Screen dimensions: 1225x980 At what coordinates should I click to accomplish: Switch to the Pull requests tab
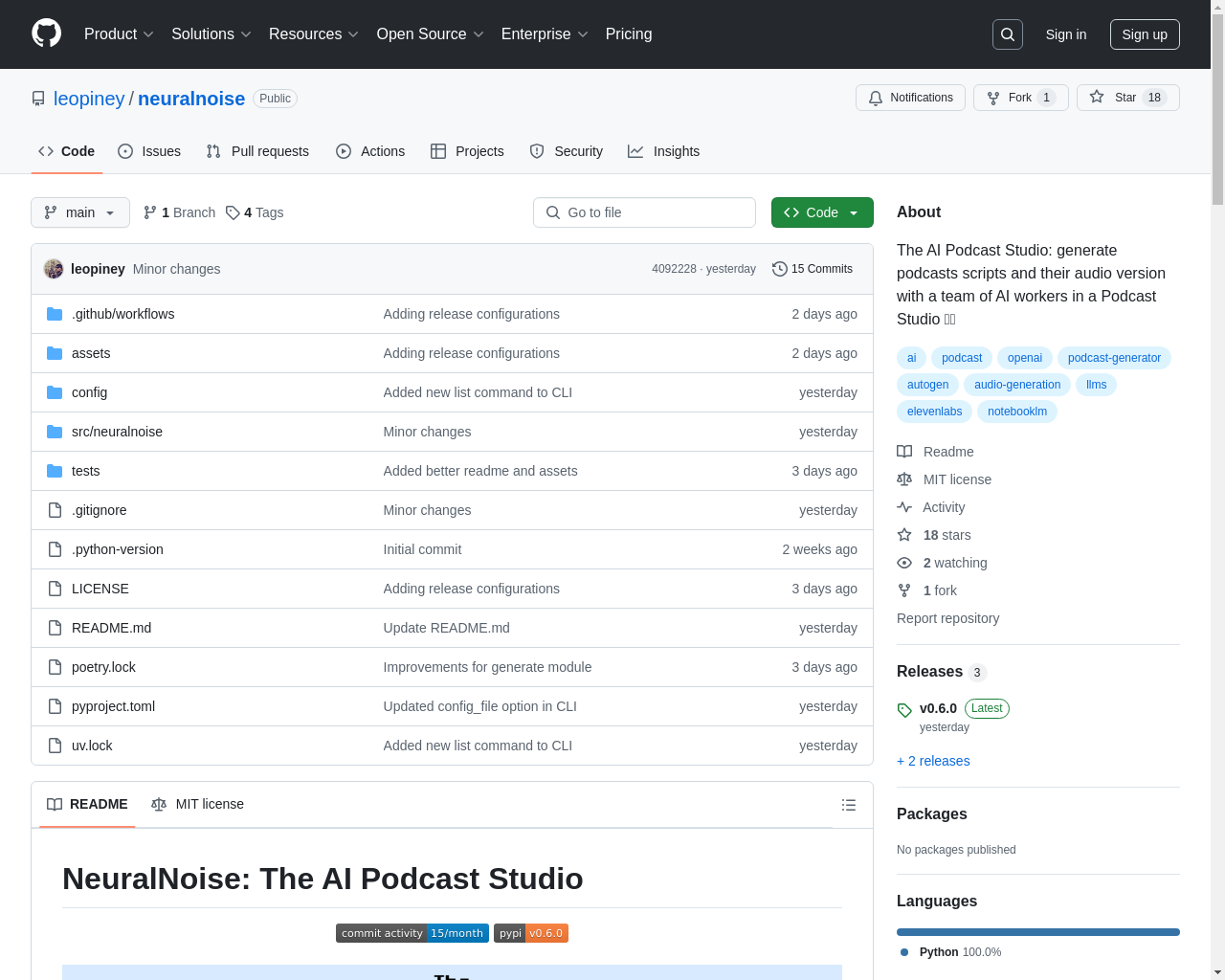point(257,151)
